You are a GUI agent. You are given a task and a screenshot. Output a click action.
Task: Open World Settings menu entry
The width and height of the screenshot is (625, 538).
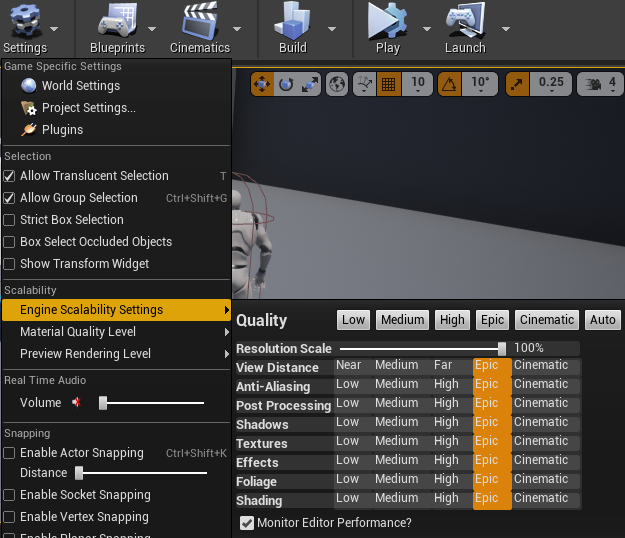click(x=116, y=86)
